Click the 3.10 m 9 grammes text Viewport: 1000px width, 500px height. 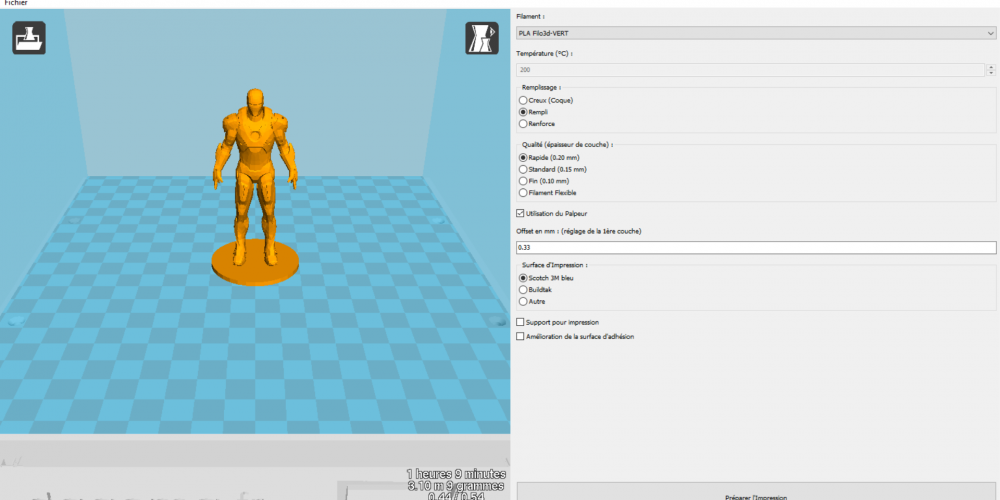point(456,486)
